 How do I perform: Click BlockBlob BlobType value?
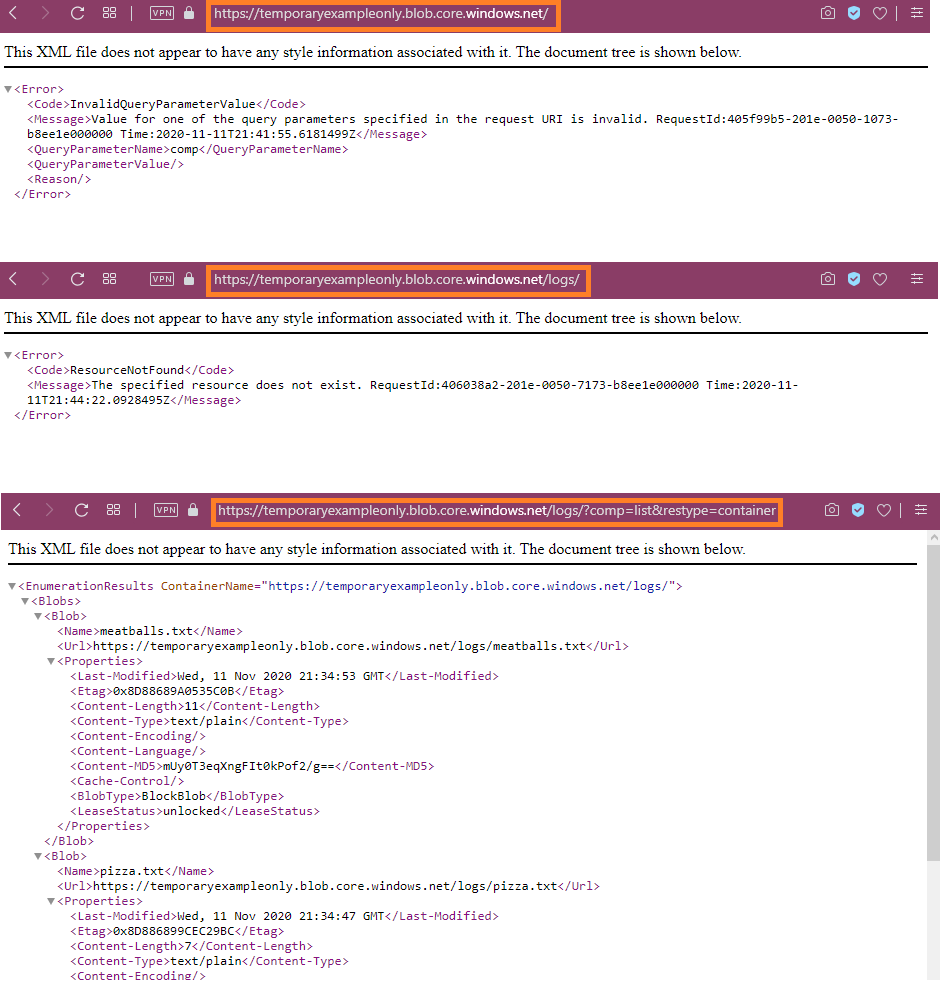(174, 796)
